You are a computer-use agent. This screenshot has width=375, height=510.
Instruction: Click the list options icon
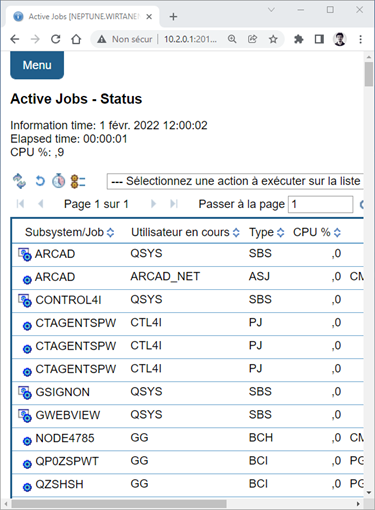coord(78,181)
